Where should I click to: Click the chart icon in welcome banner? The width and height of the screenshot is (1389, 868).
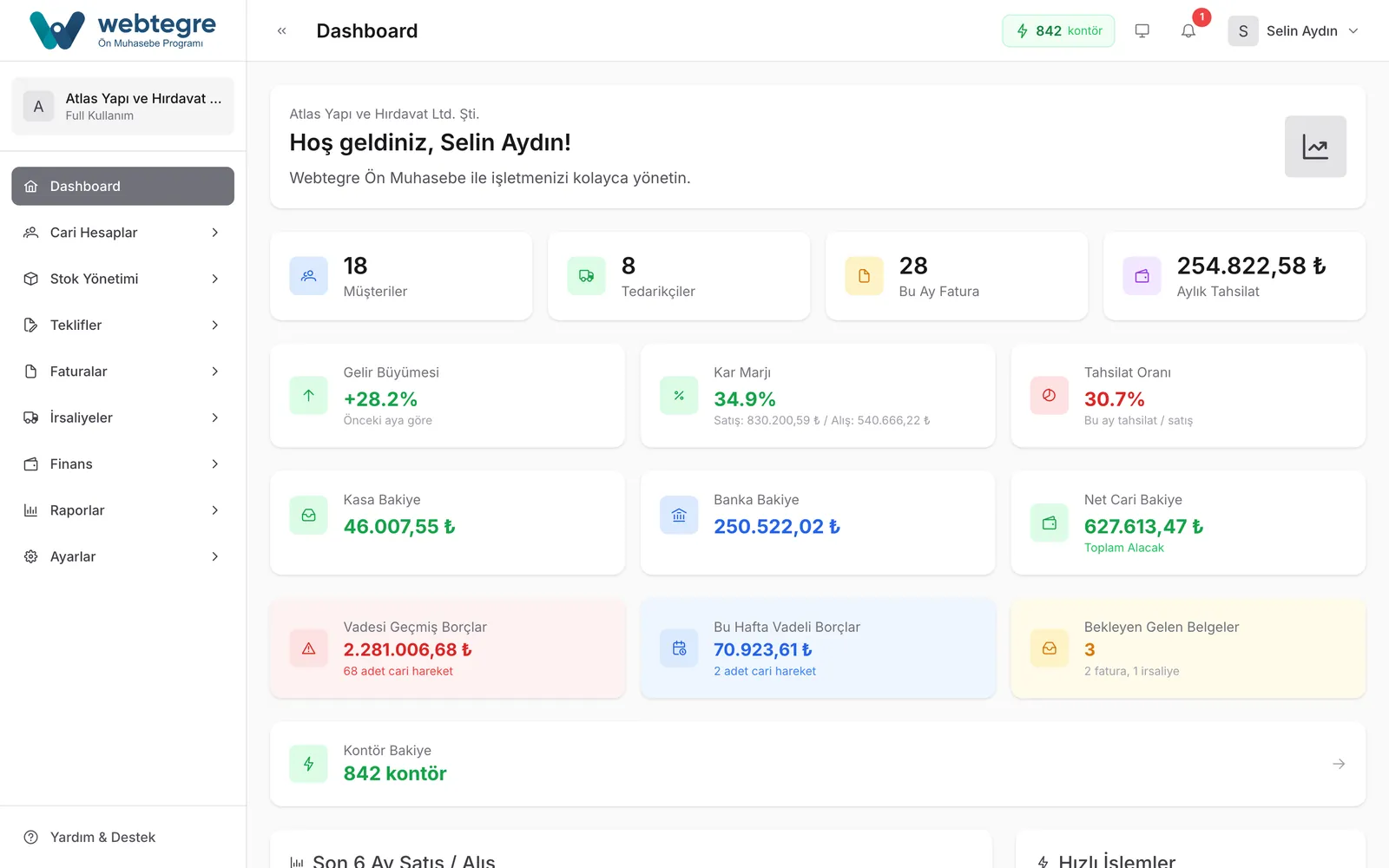1315,147
